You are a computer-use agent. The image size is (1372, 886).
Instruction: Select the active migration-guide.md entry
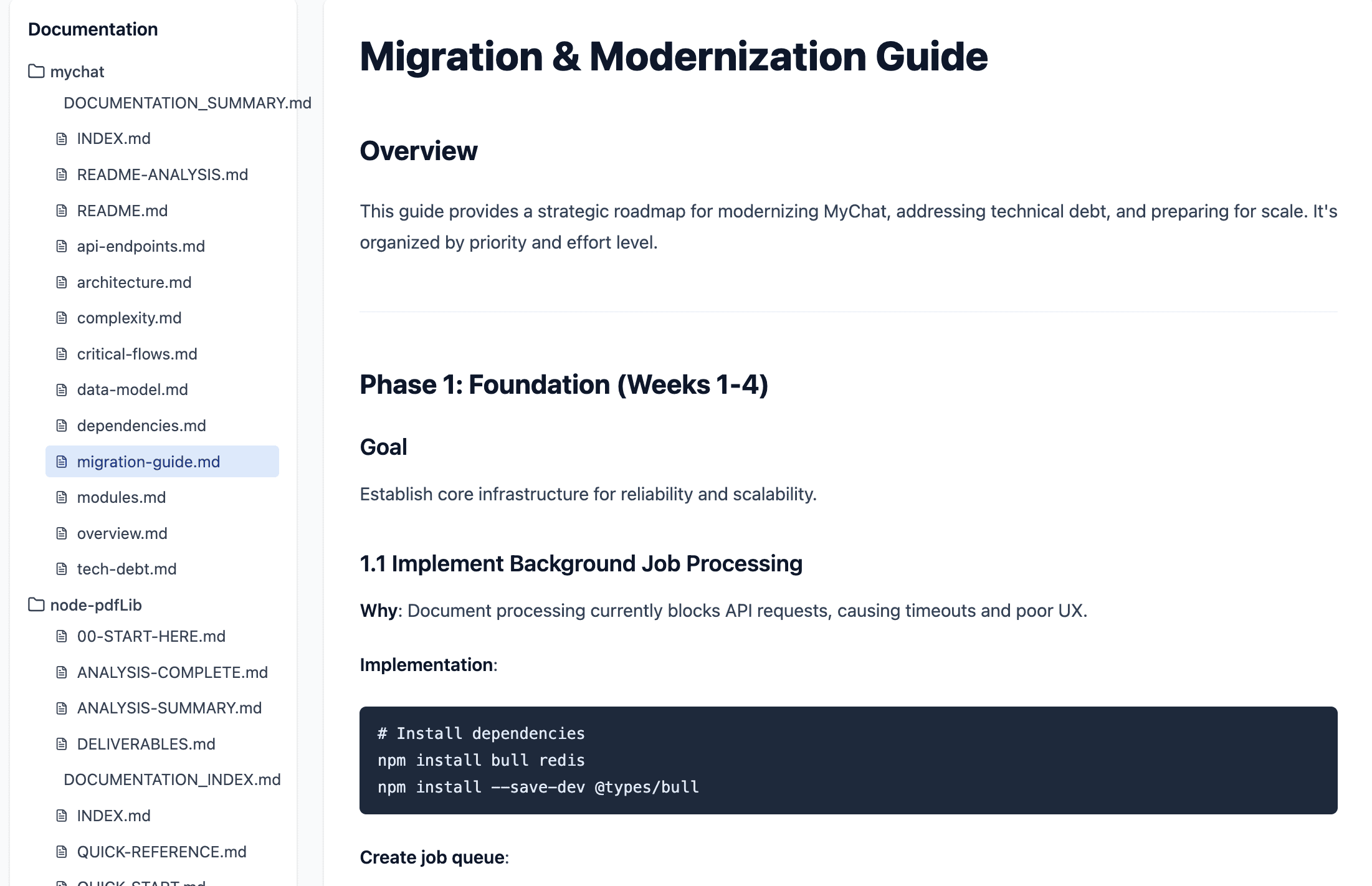pyautogui.click(x=162, y=462)
